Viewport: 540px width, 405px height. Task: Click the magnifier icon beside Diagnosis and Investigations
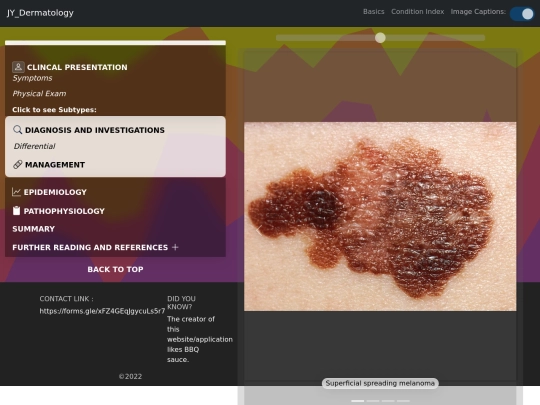click(x=18, y=129)
